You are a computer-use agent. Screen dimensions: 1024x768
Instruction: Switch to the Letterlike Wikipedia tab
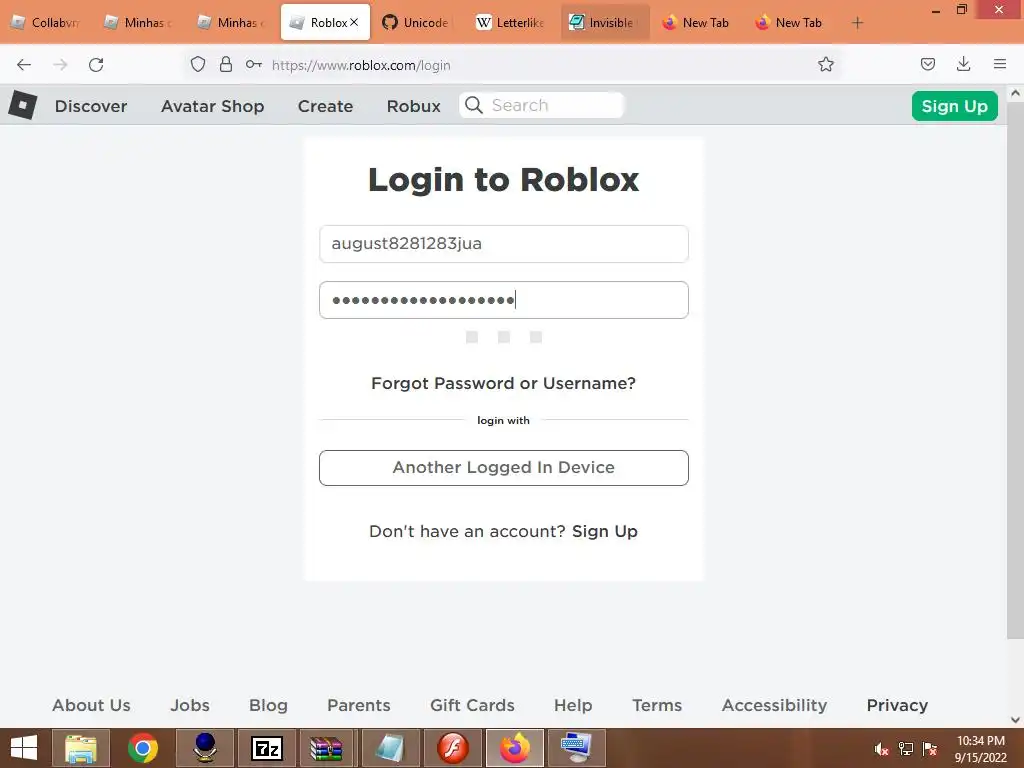point(511,22)
